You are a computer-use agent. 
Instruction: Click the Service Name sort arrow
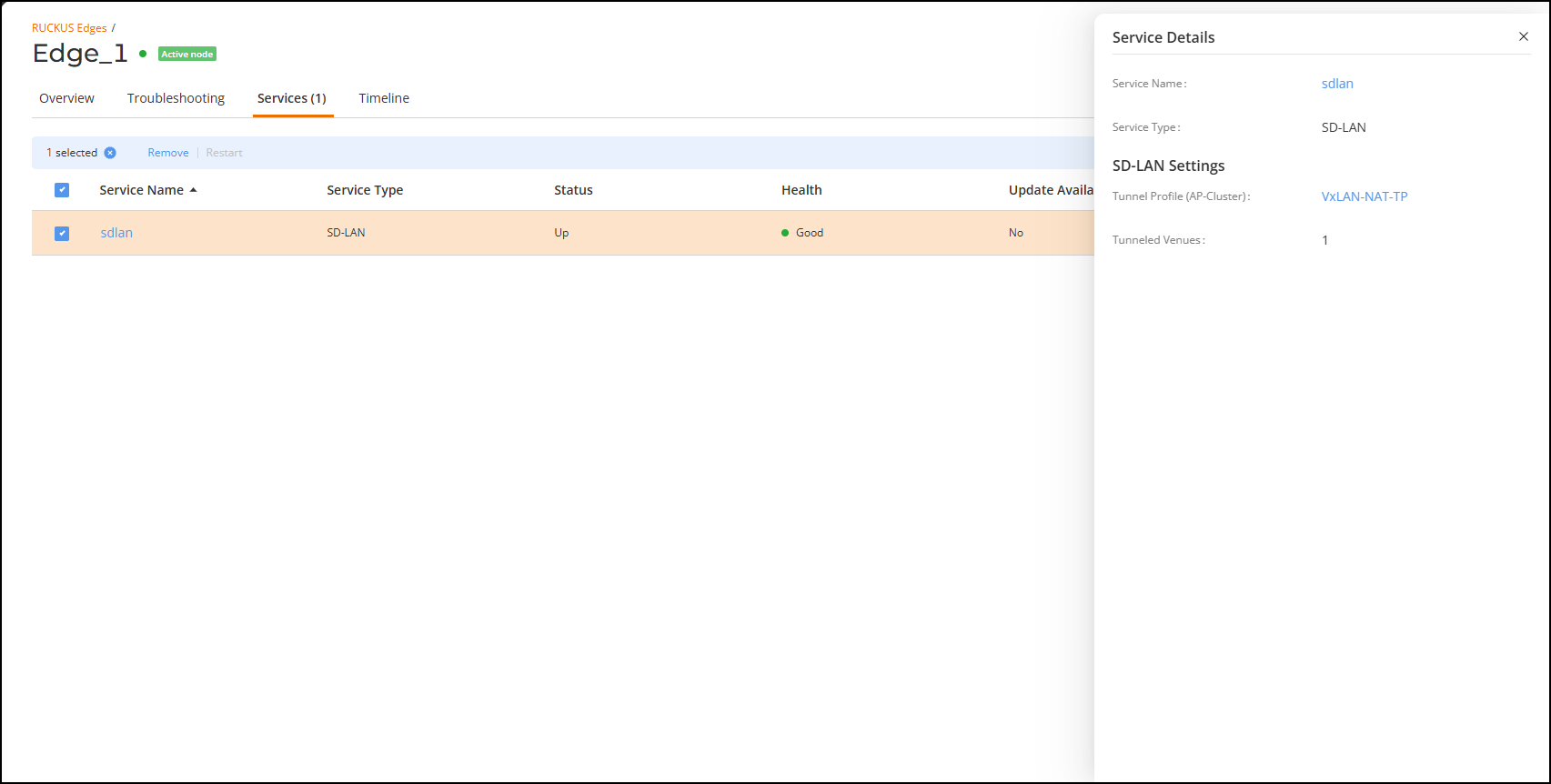click(x=194, y=190)
